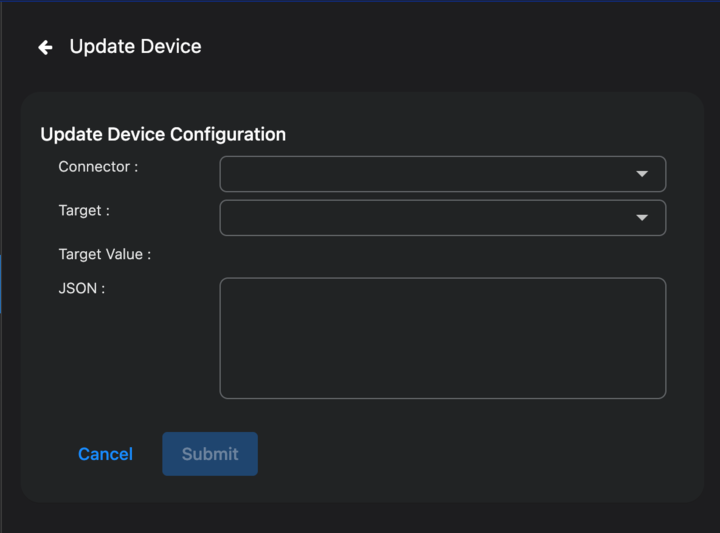Click the caret icon in Connector field

click(642, 174)
